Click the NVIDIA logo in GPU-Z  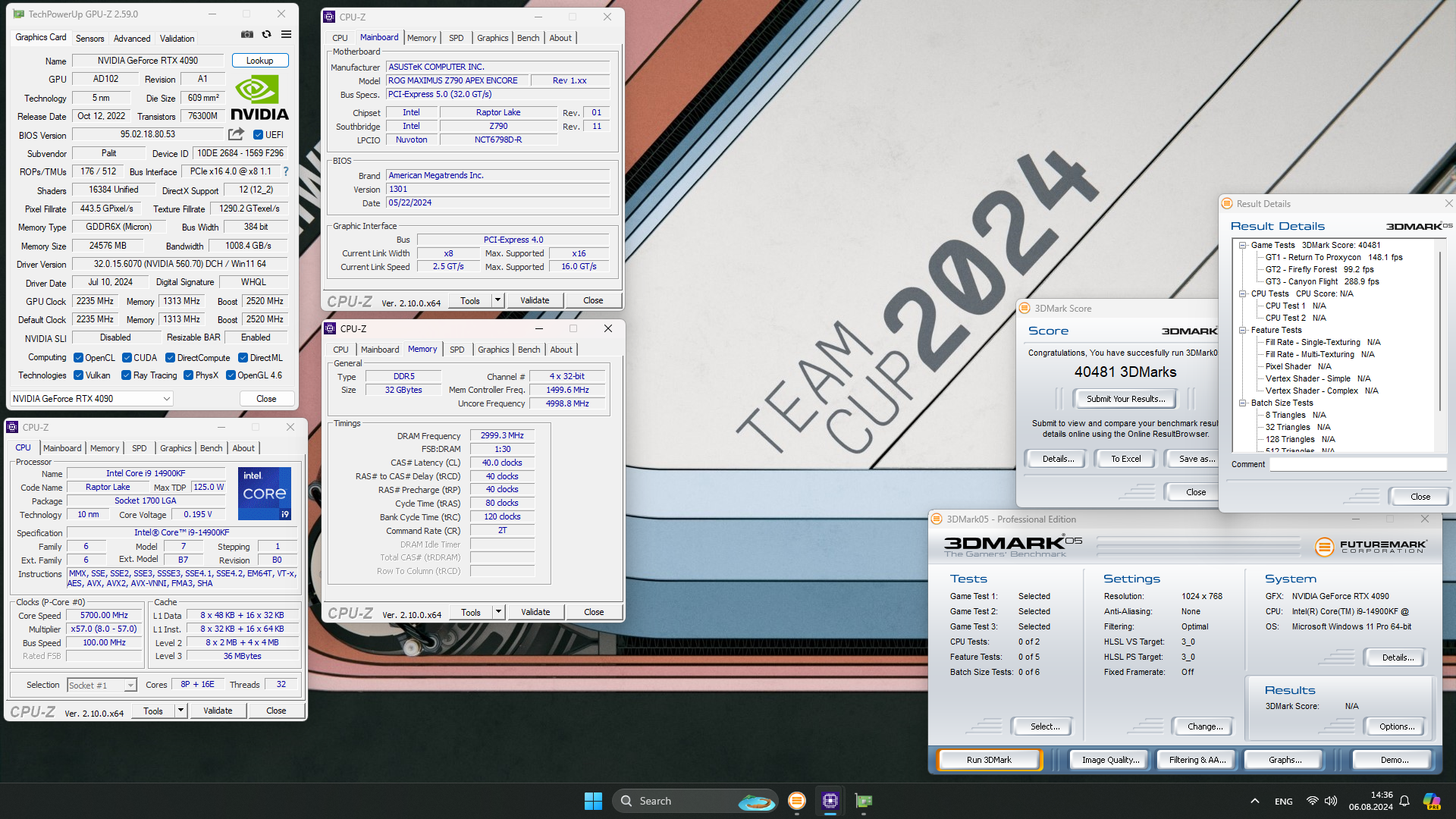259,98
